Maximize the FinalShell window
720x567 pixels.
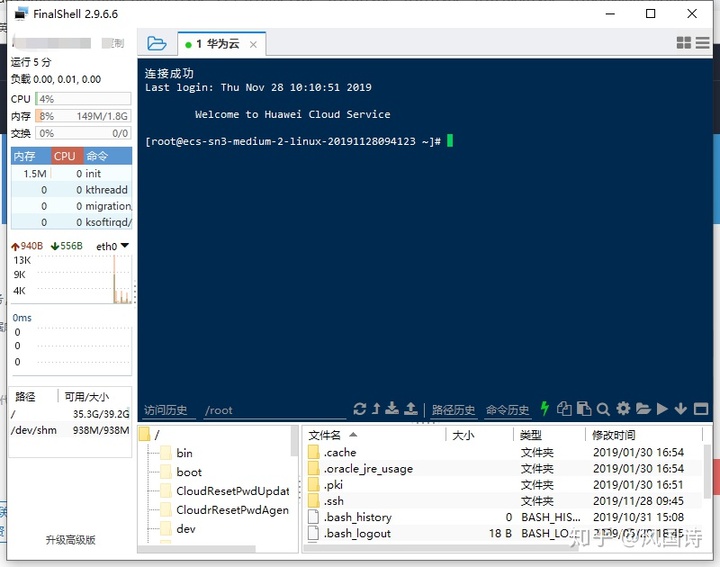(650, 14)
